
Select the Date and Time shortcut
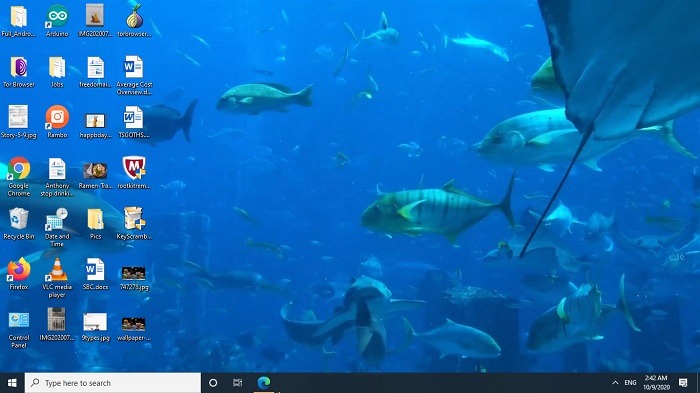click(x=56, y=220)
